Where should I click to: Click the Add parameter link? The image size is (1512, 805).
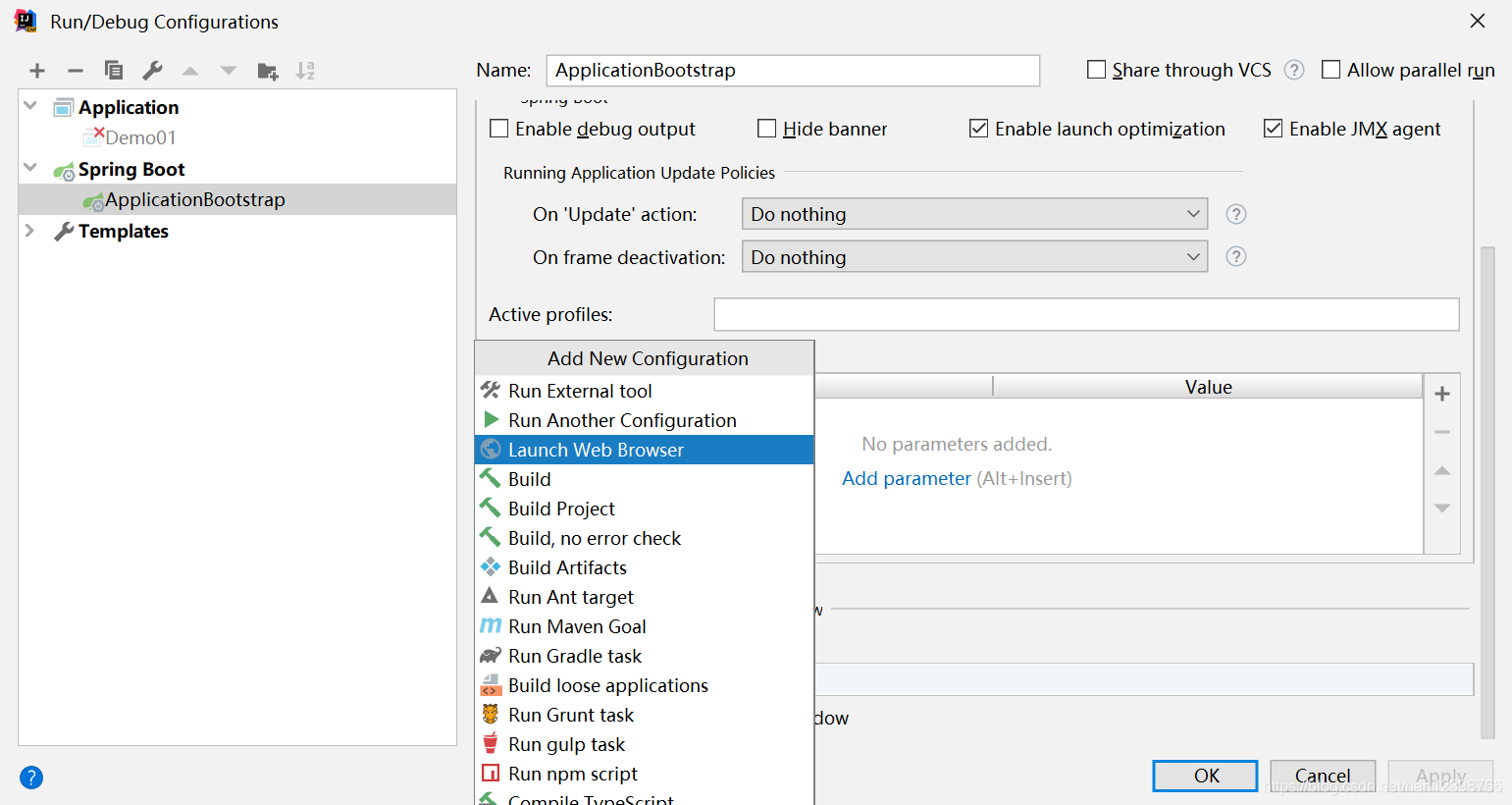907,478
